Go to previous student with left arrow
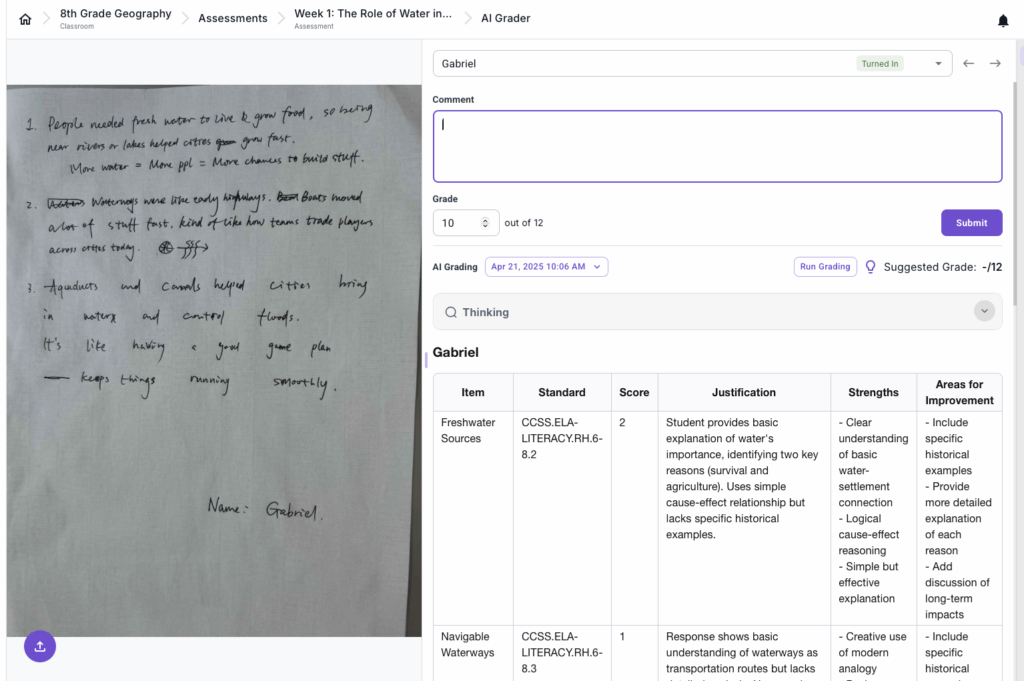The height and width of the screenshot is (681, 1024). click(x=968, y=64)
